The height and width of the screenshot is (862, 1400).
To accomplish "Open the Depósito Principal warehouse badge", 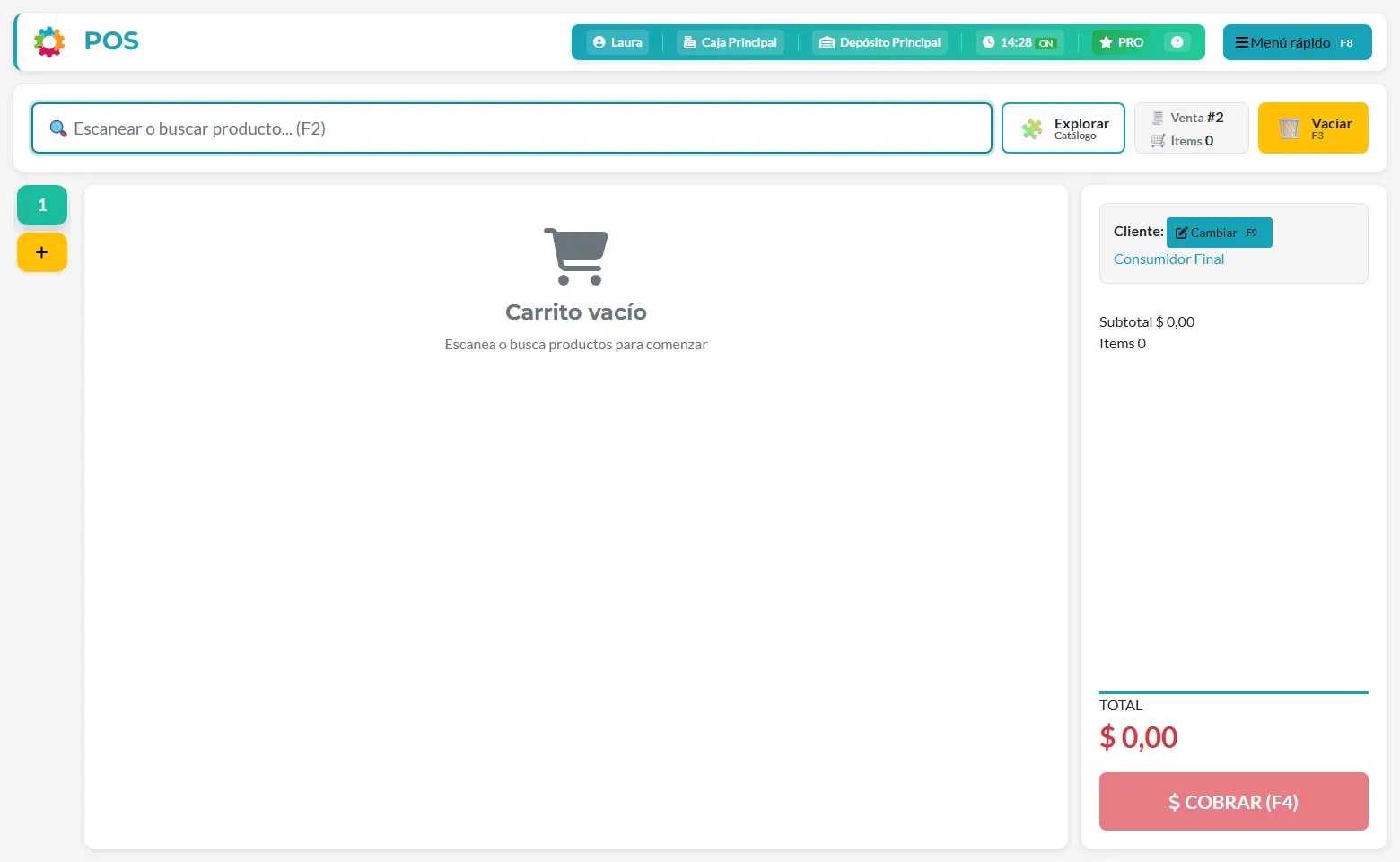I will [x=879, y=42].
